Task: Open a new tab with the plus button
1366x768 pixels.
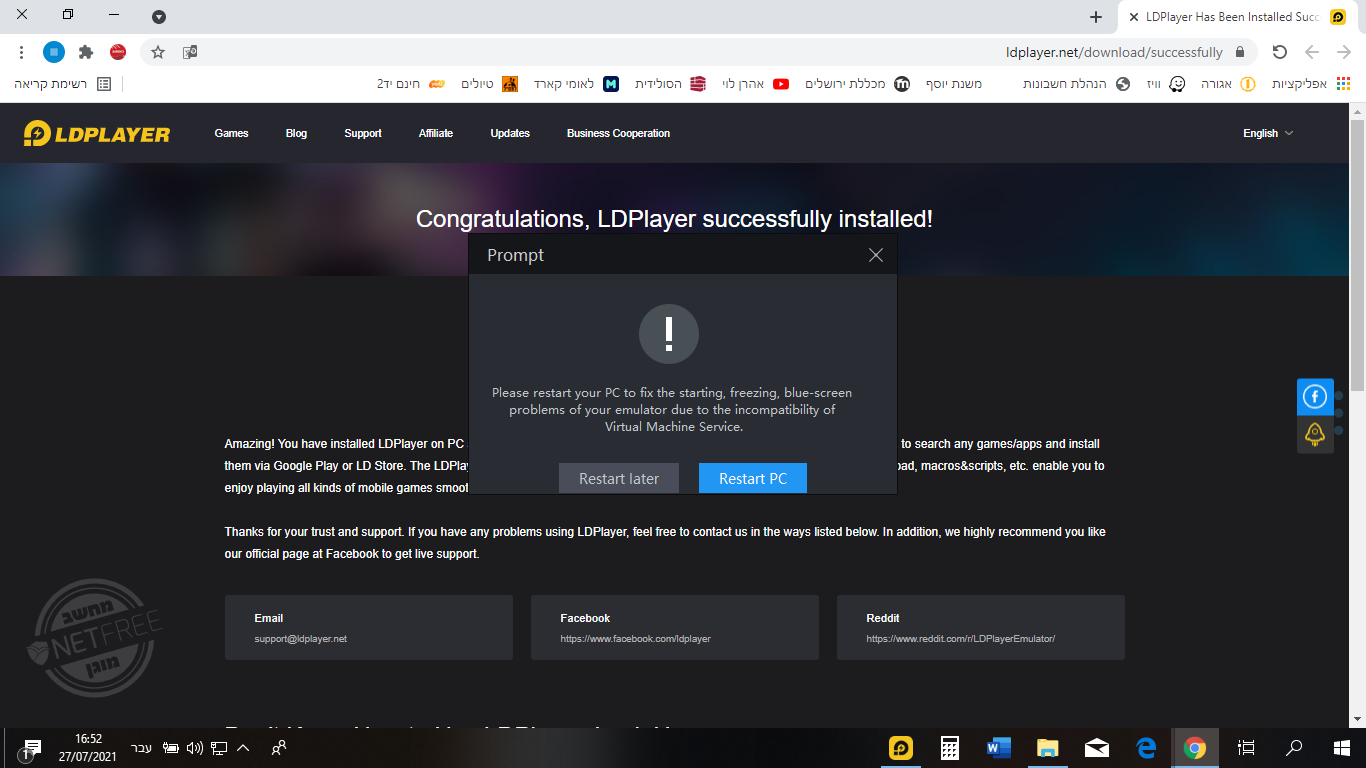Action: tap(1096, 17)
